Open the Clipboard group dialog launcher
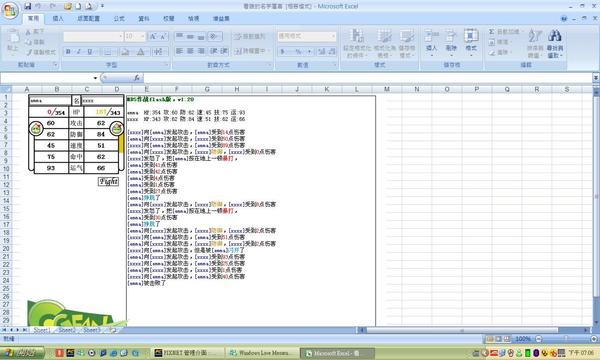The height and width of the screenshot is (360, 600). [55, 65]
